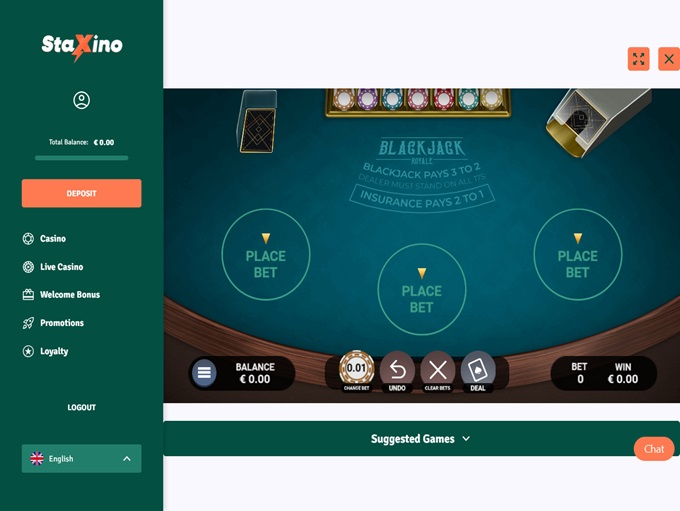The height and width of the screenshot is (511, 680).
Task: Expand the Suggested Games section
Action: coord(421,439)
